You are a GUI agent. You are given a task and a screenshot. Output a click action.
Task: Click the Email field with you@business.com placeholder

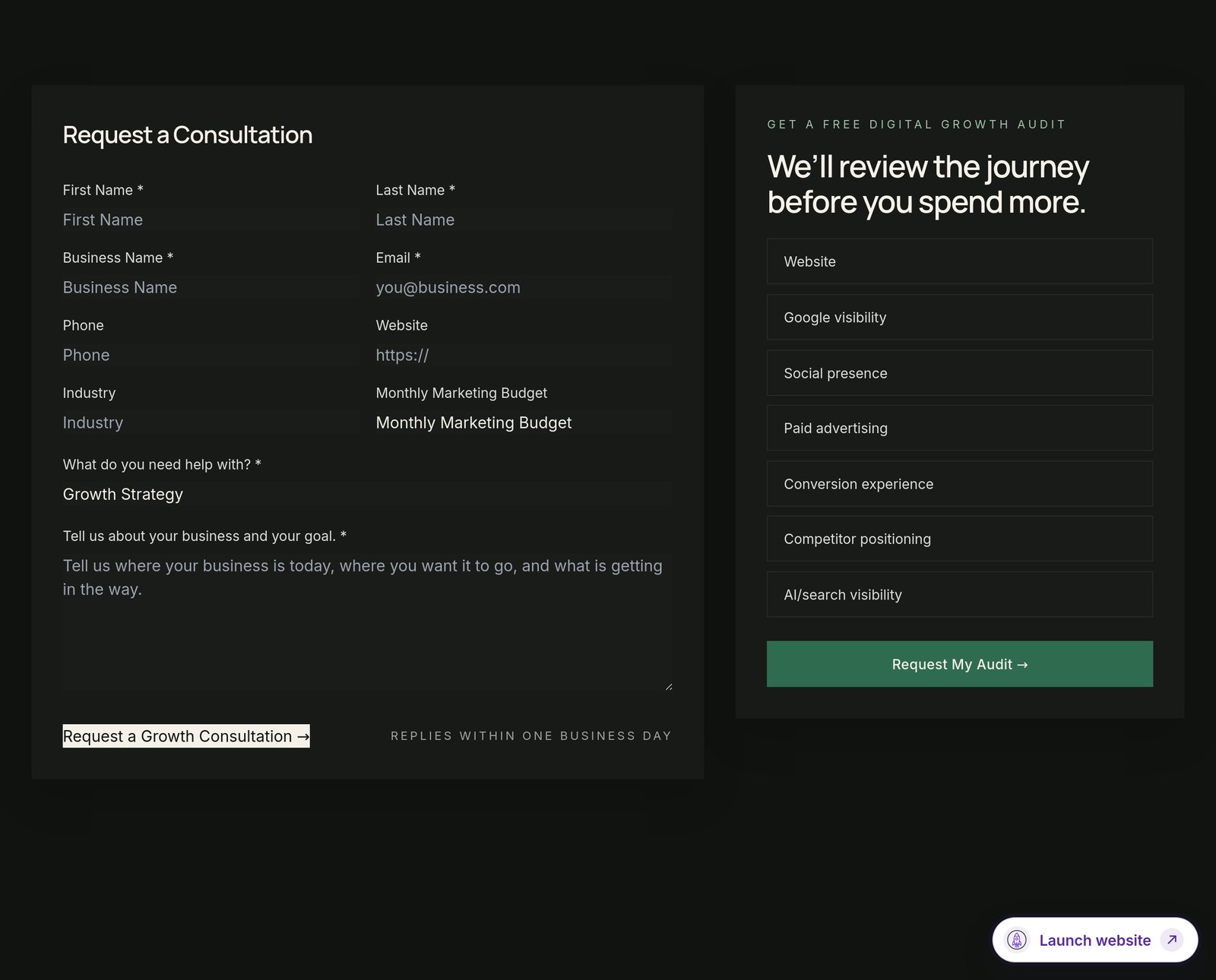point(524,288)
